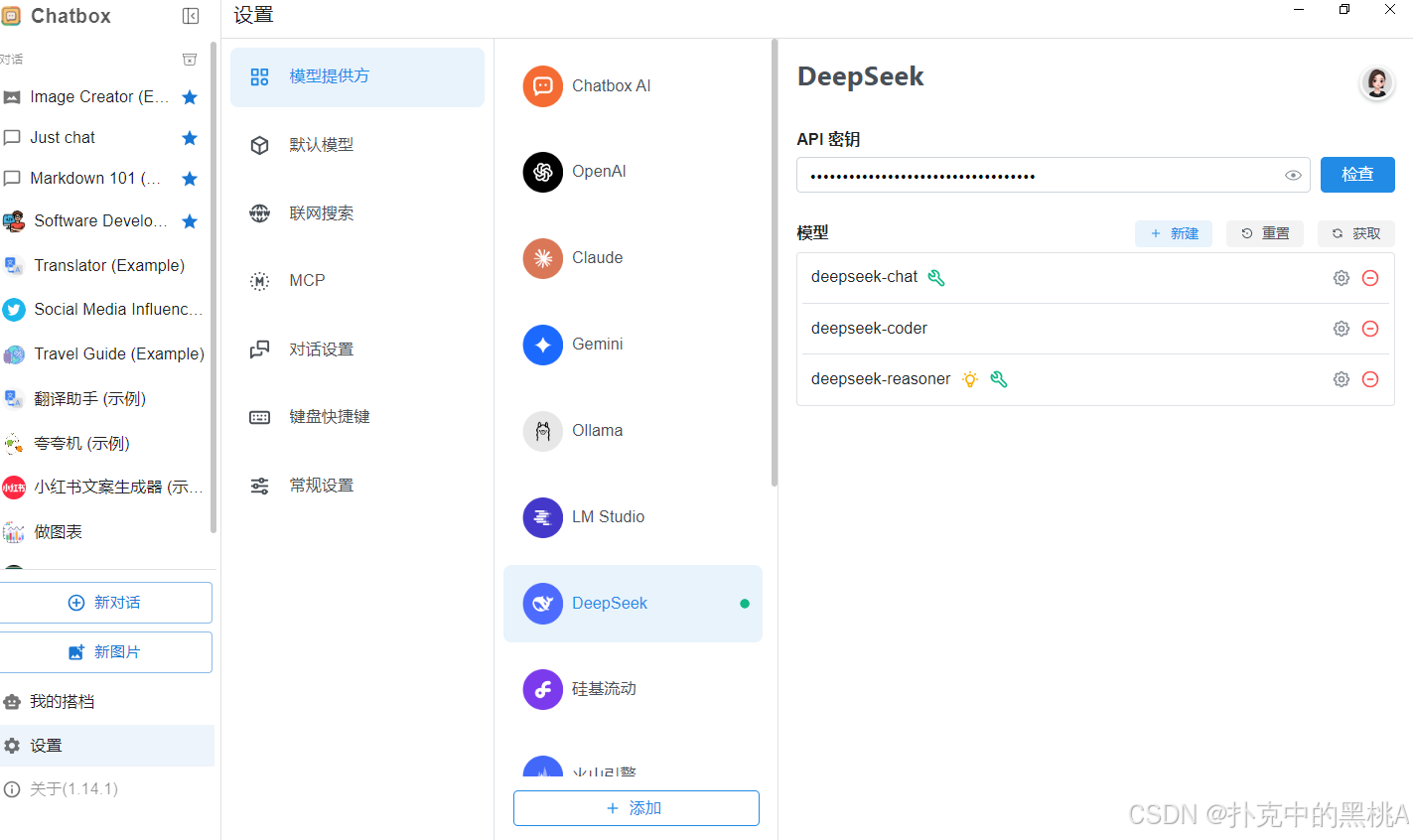Viewport: 1413px width, 840px height.
Task: Select the MCP settings tab
Action: [357, 281]
